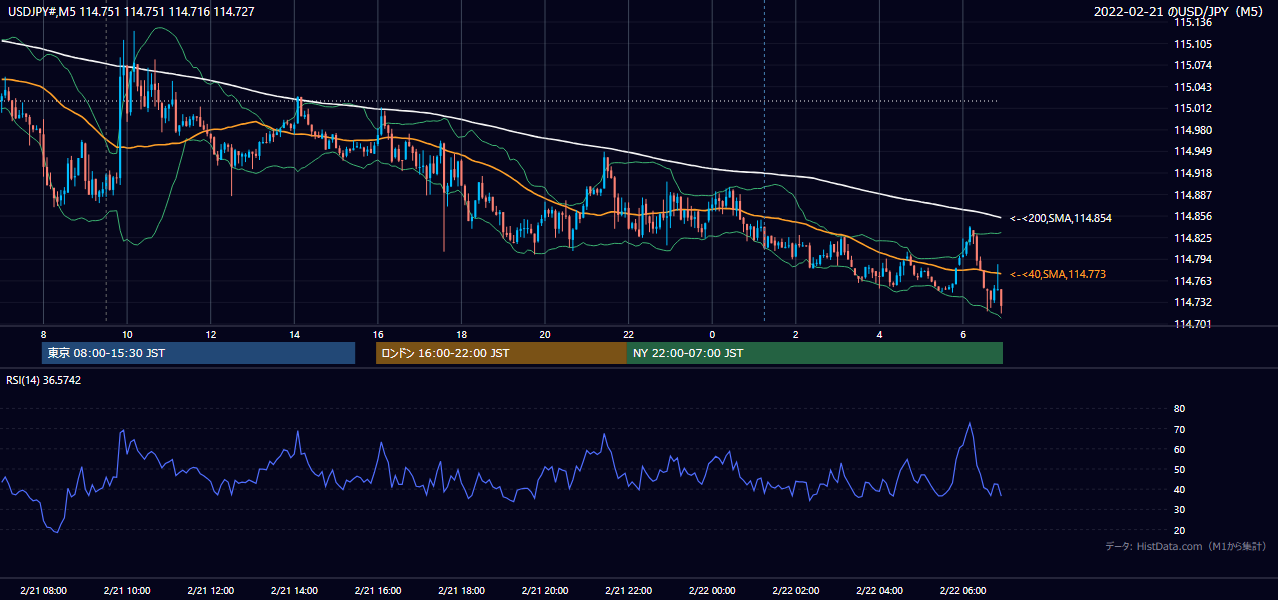Click the '2/22 04:00' bottom time label
This screenshot has height=600, width=1278.
click(879, 591)
